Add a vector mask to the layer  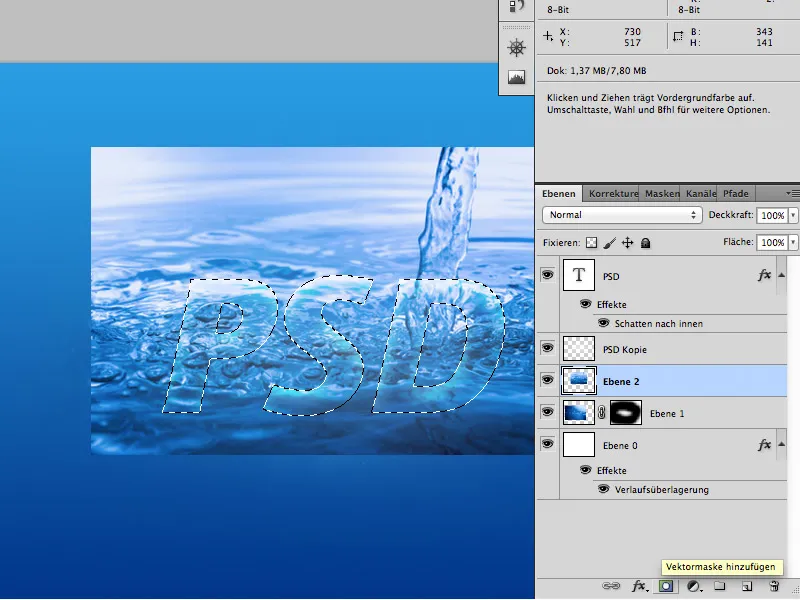tap(666, 586)
